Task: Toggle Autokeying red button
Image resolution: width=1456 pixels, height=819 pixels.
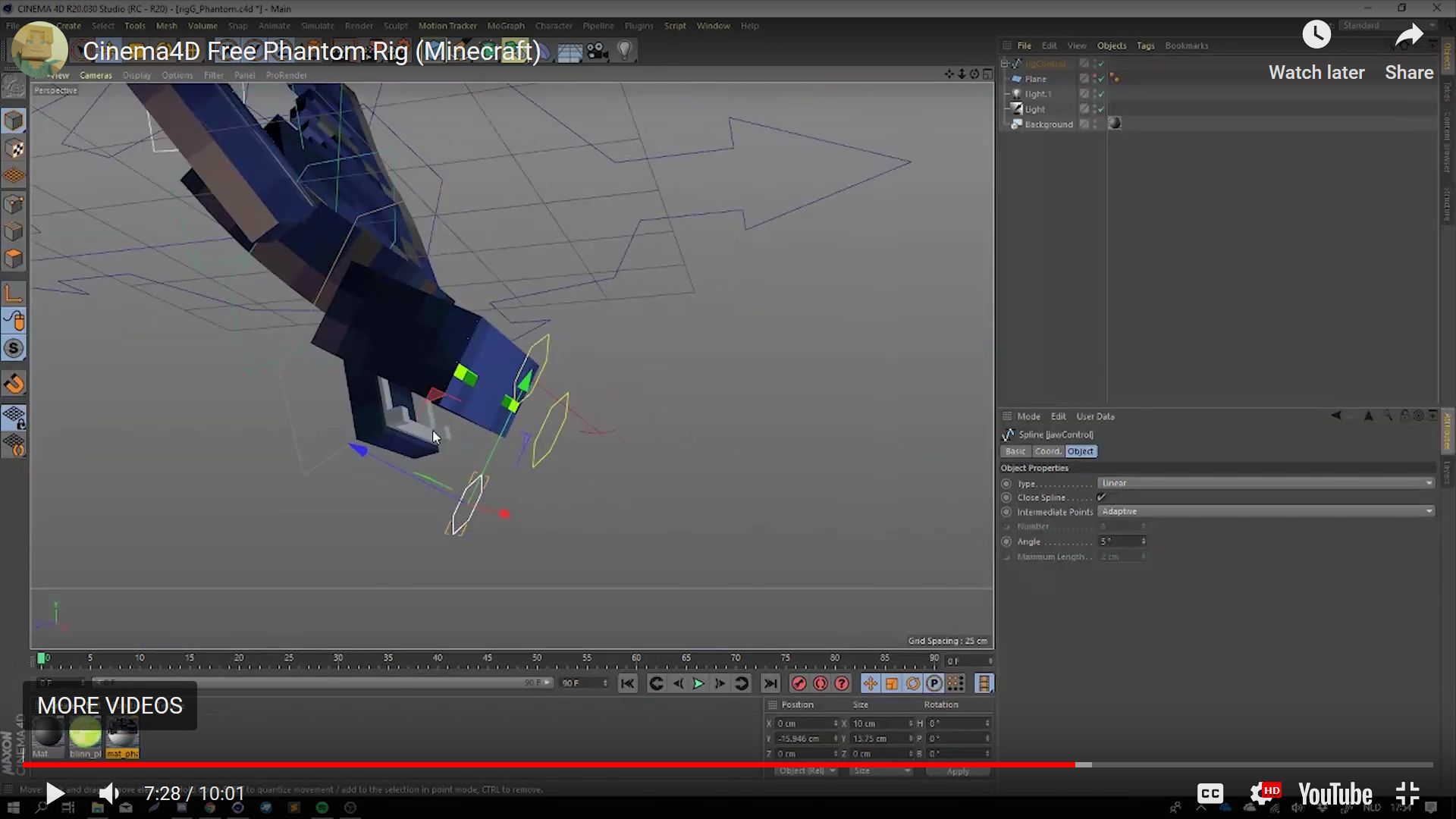Action: tap(821, 684)
